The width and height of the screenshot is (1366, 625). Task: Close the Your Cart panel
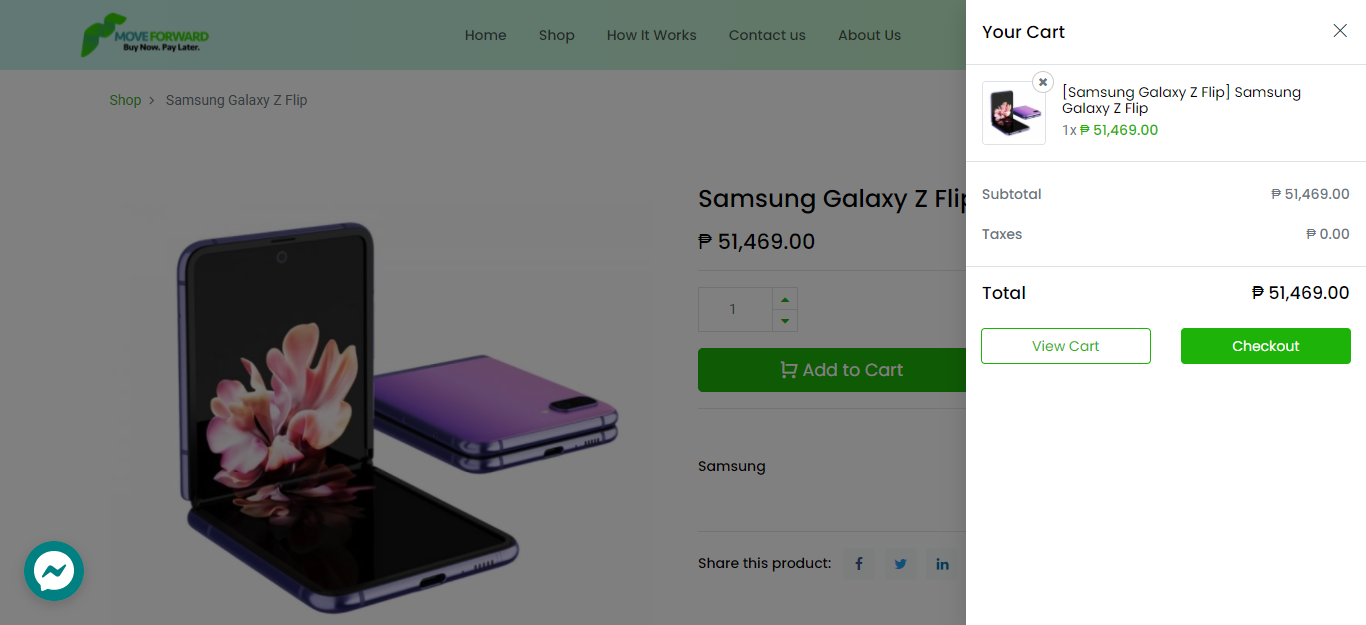[x=1339, y=31]
